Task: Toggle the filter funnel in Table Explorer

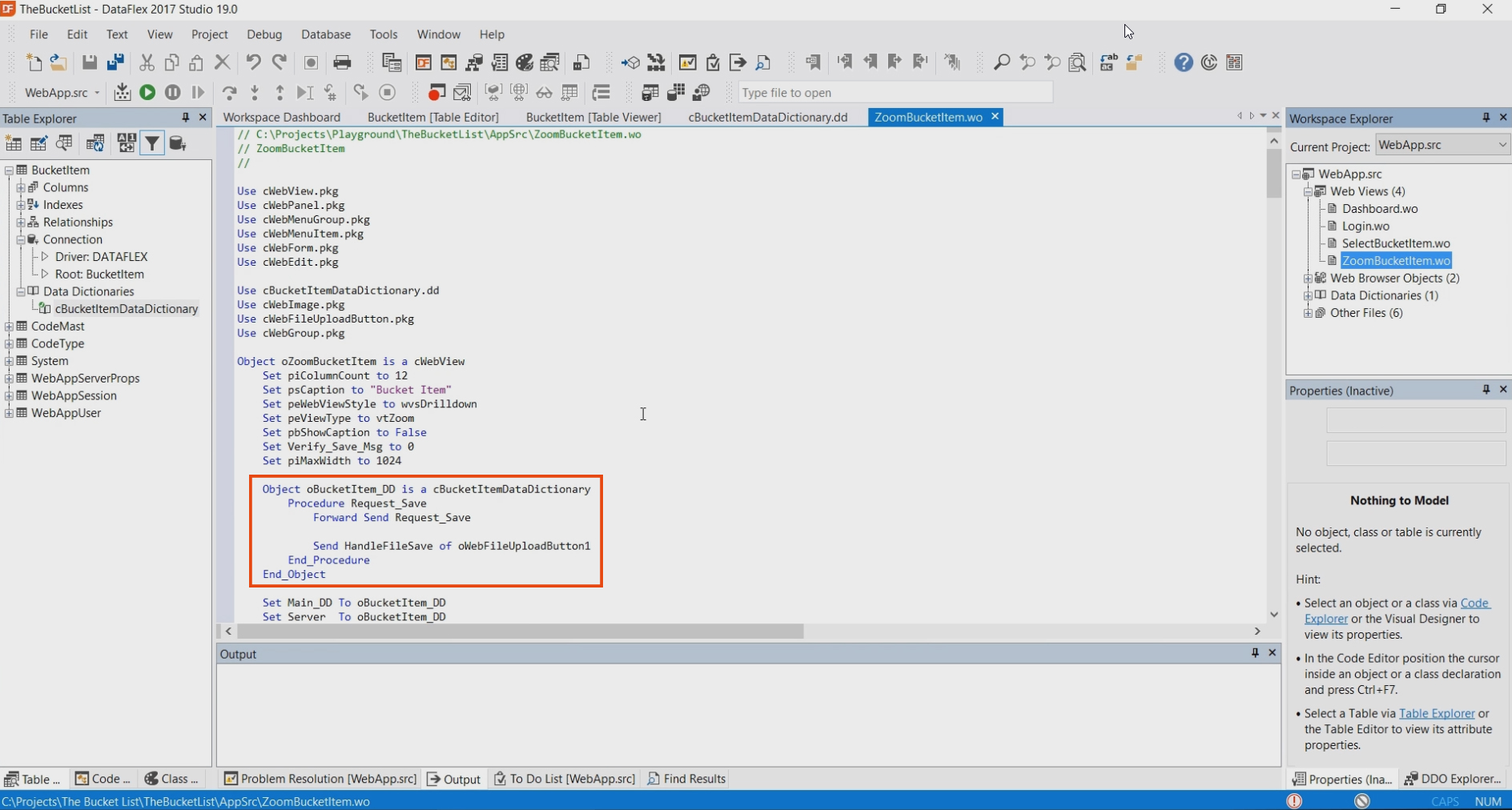Action: (151, 143)
